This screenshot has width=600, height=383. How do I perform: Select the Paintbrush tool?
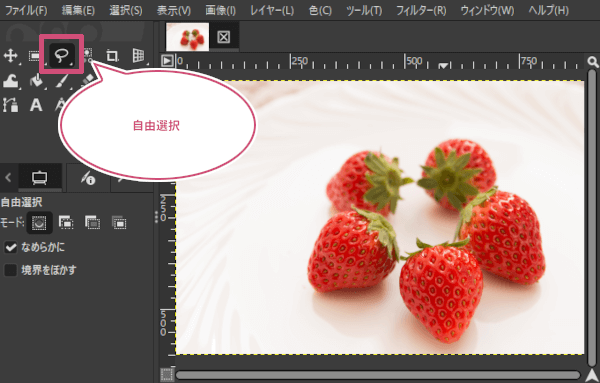[x=62, y=81]
